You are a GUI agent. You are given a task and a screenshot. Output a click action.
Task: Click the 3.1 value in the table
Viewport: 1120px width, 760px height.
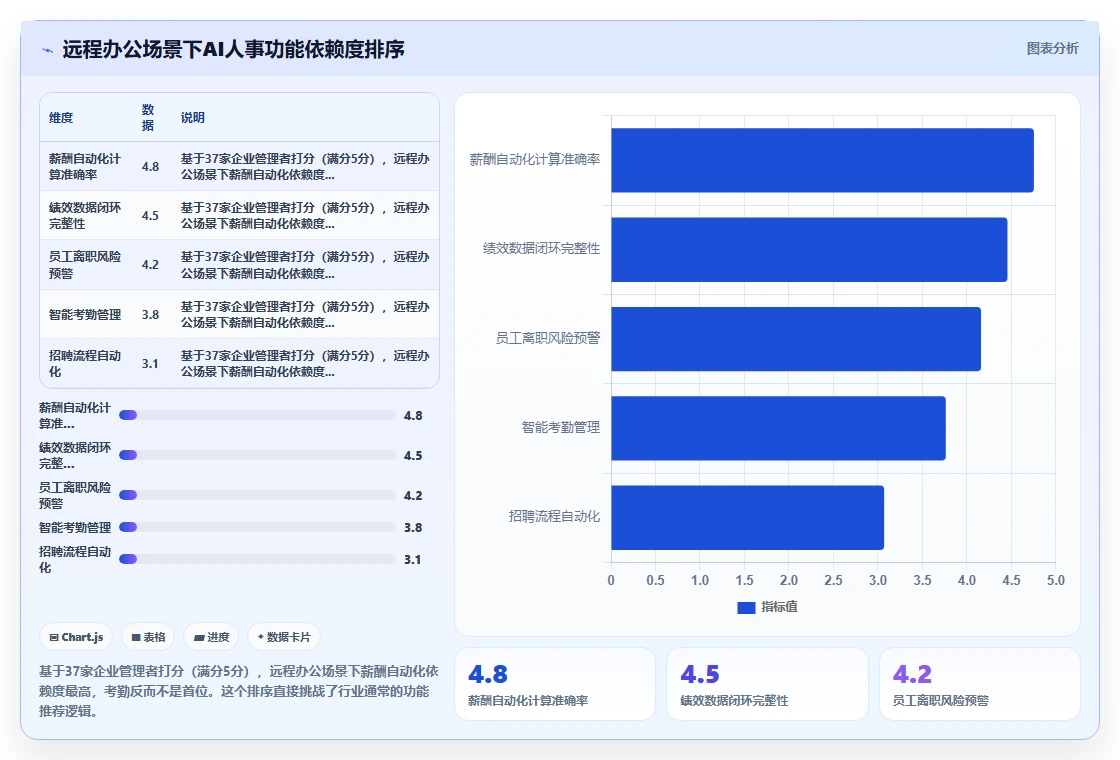150,363
